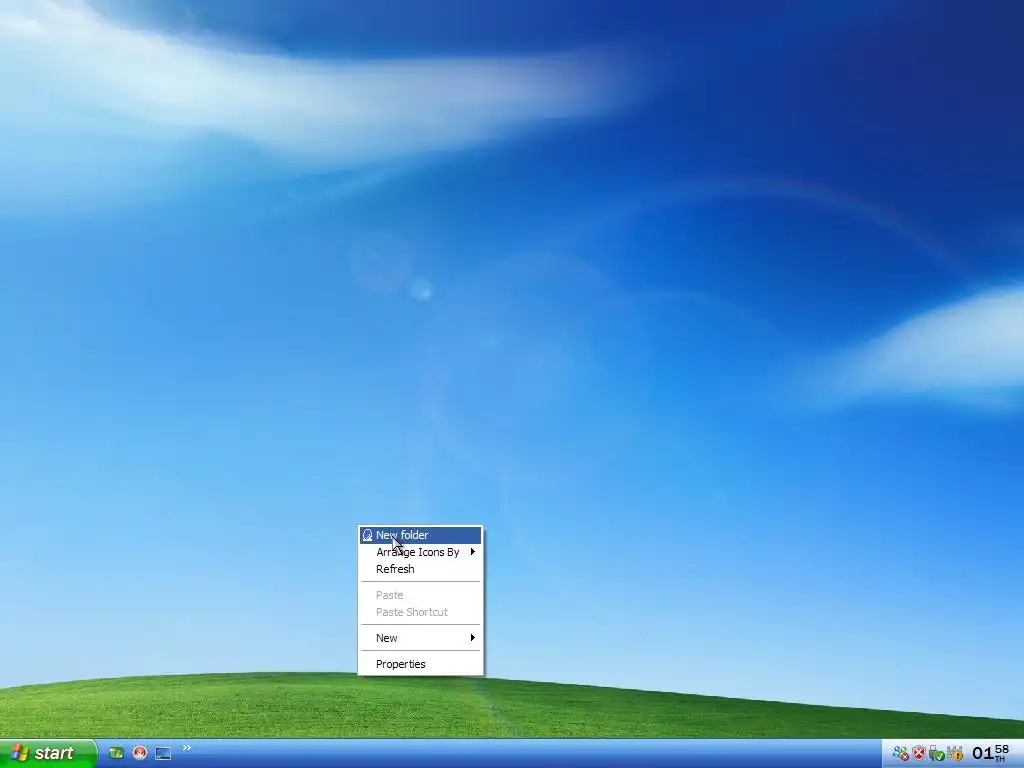Expand the New submenu
Viewport: 1024px width, 768px height.
420,638
